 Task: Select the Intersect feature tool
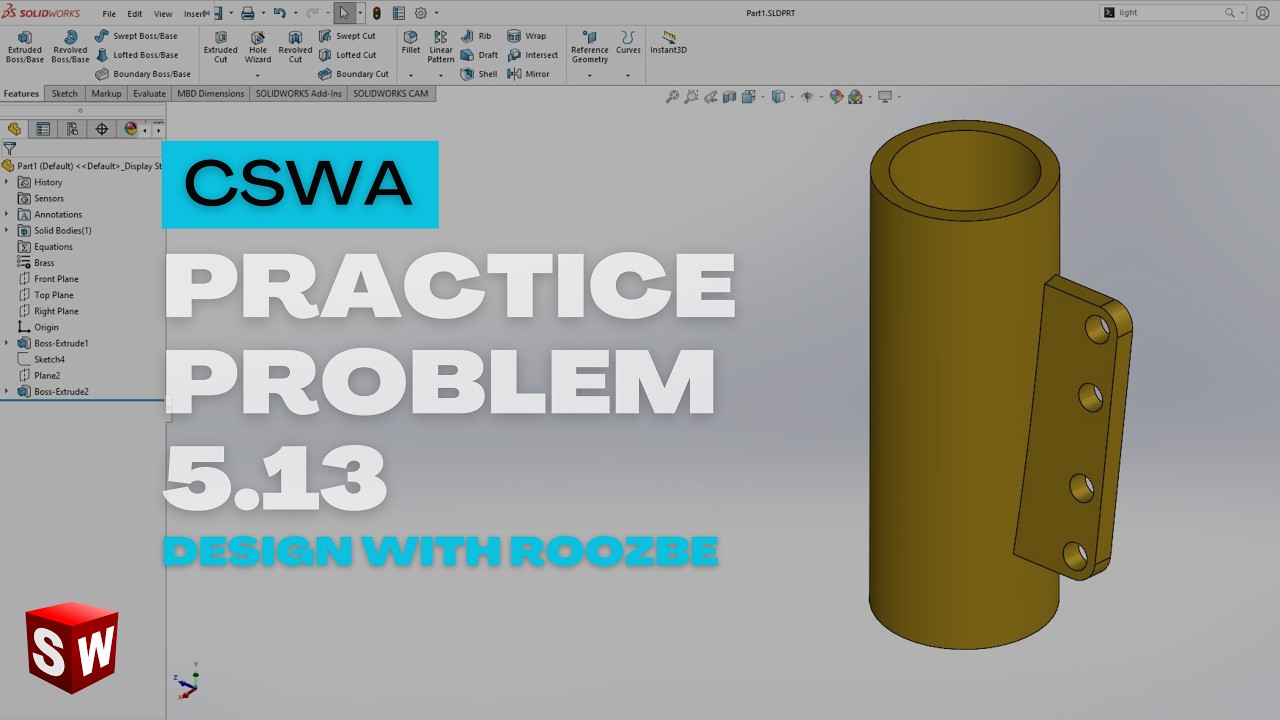(533, 55)
